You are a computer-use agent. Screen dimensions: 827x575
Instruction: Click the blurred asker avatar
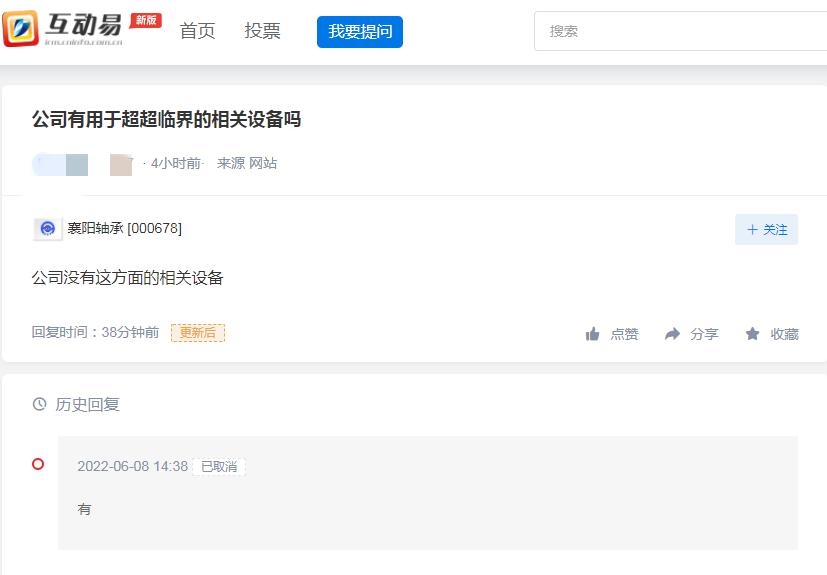coord(60,165)
